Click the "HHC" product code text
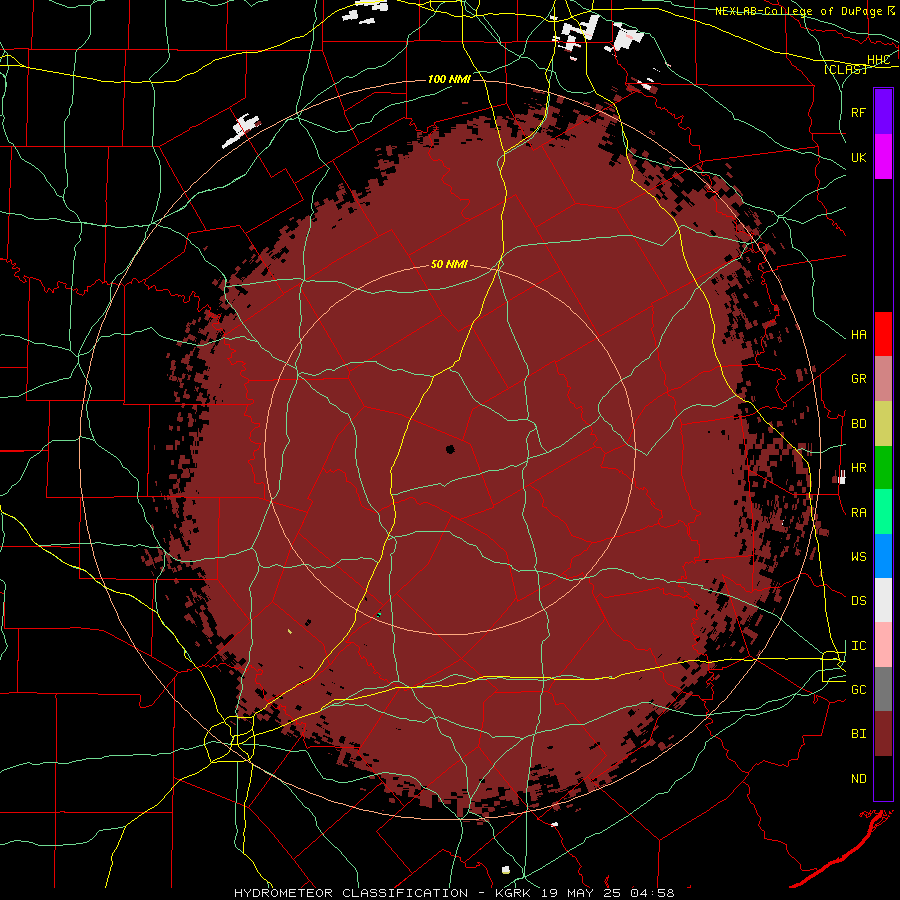The image size is (900, 900). coord(878,60)
